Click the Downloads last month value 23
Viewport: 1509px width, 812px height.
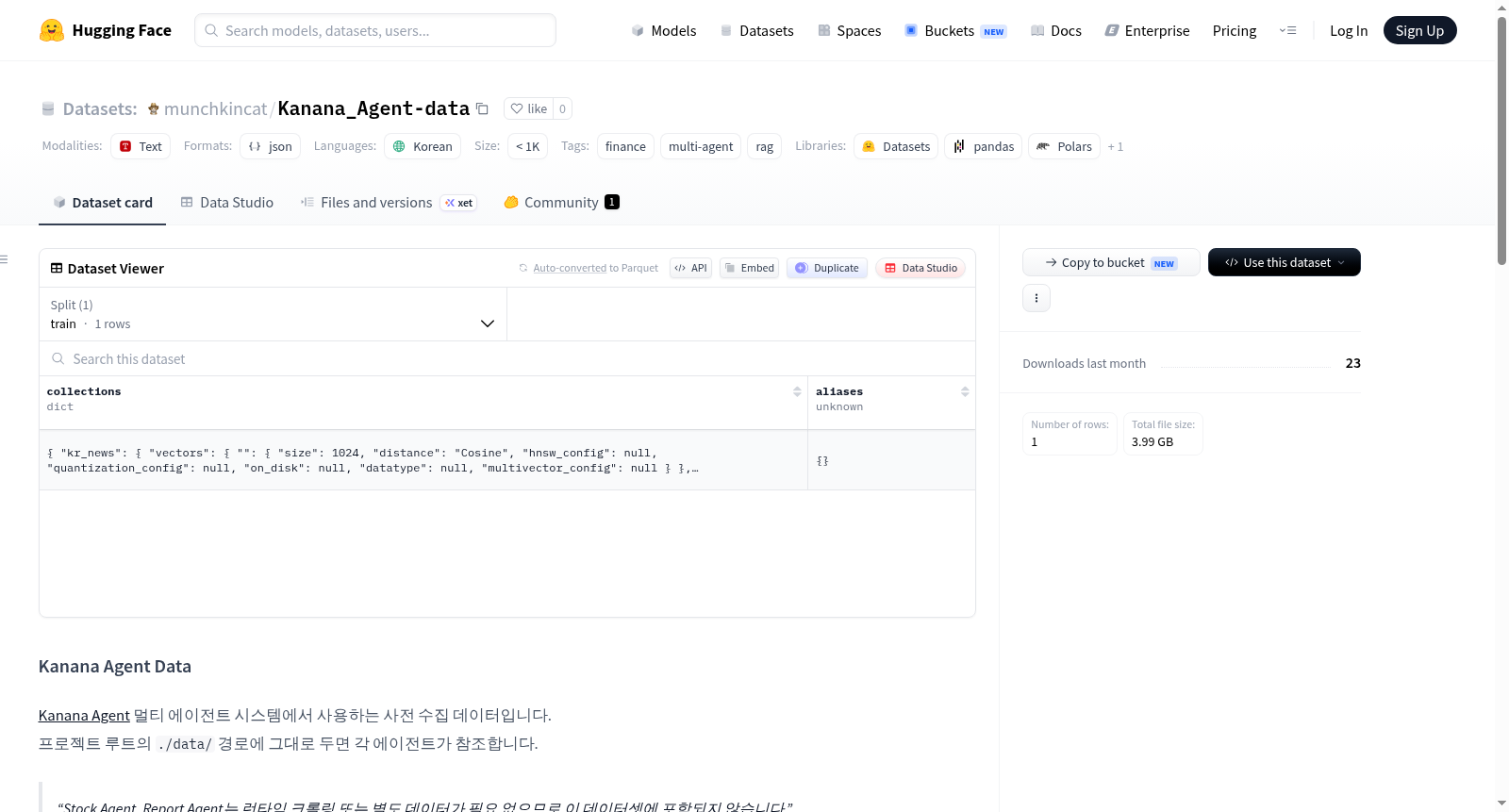pyautogui.click(x=1352, y=363)
